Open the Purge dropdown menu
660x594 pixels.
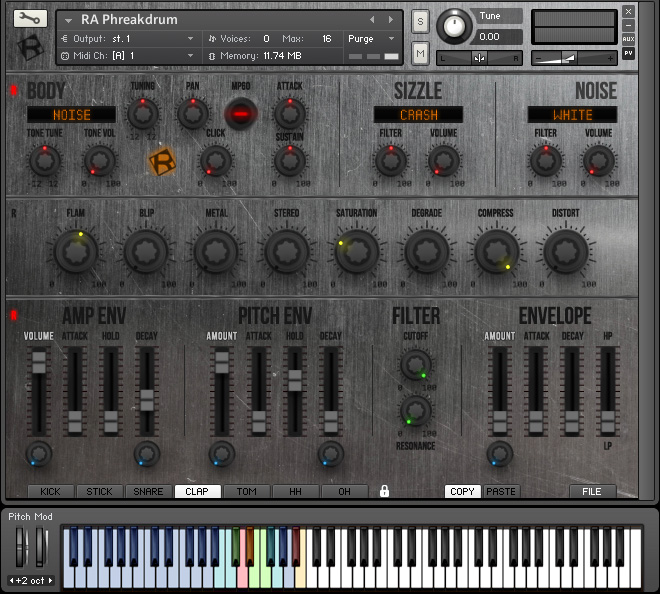(x=371, y=39)
